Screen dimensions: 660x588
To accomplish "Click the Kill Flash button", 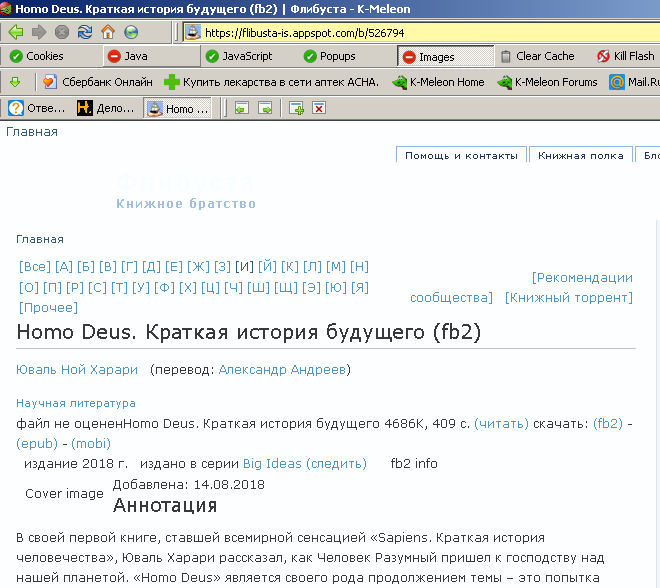I will [626, 57].
